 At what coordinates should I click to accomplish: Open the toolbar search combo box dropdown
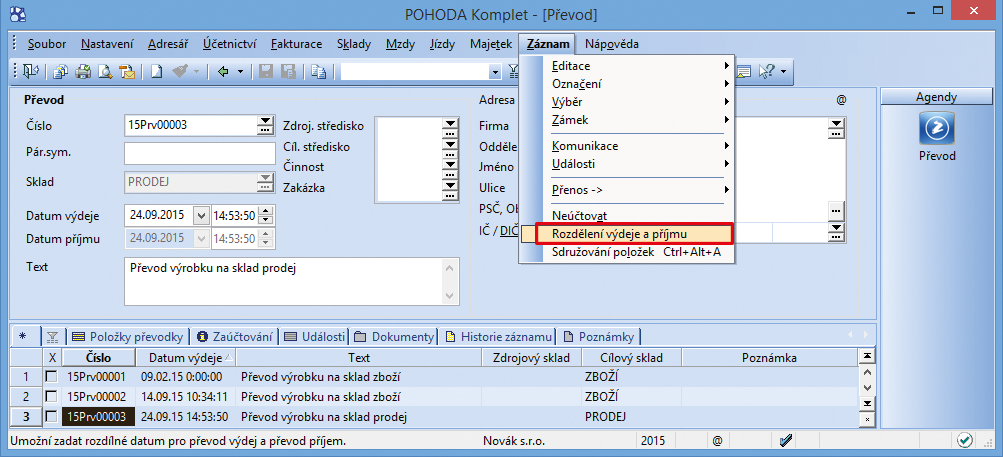pos(494,72)
